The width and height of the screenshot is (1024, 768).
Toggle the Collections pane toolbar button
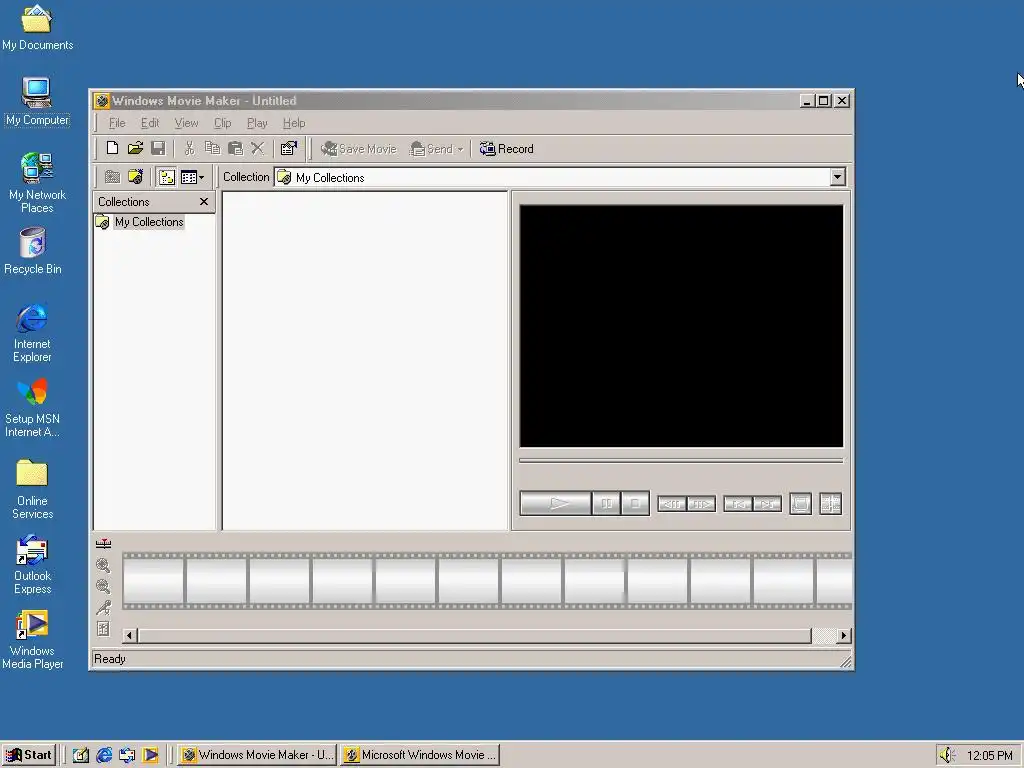(167, 177)
